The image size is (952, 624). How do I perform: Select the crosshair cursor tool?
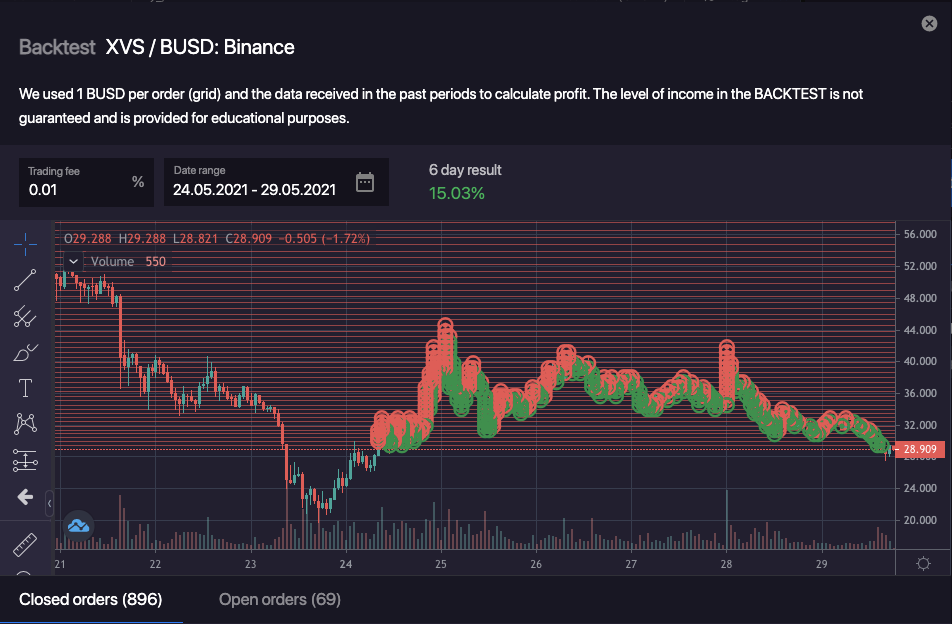point(25,243)
